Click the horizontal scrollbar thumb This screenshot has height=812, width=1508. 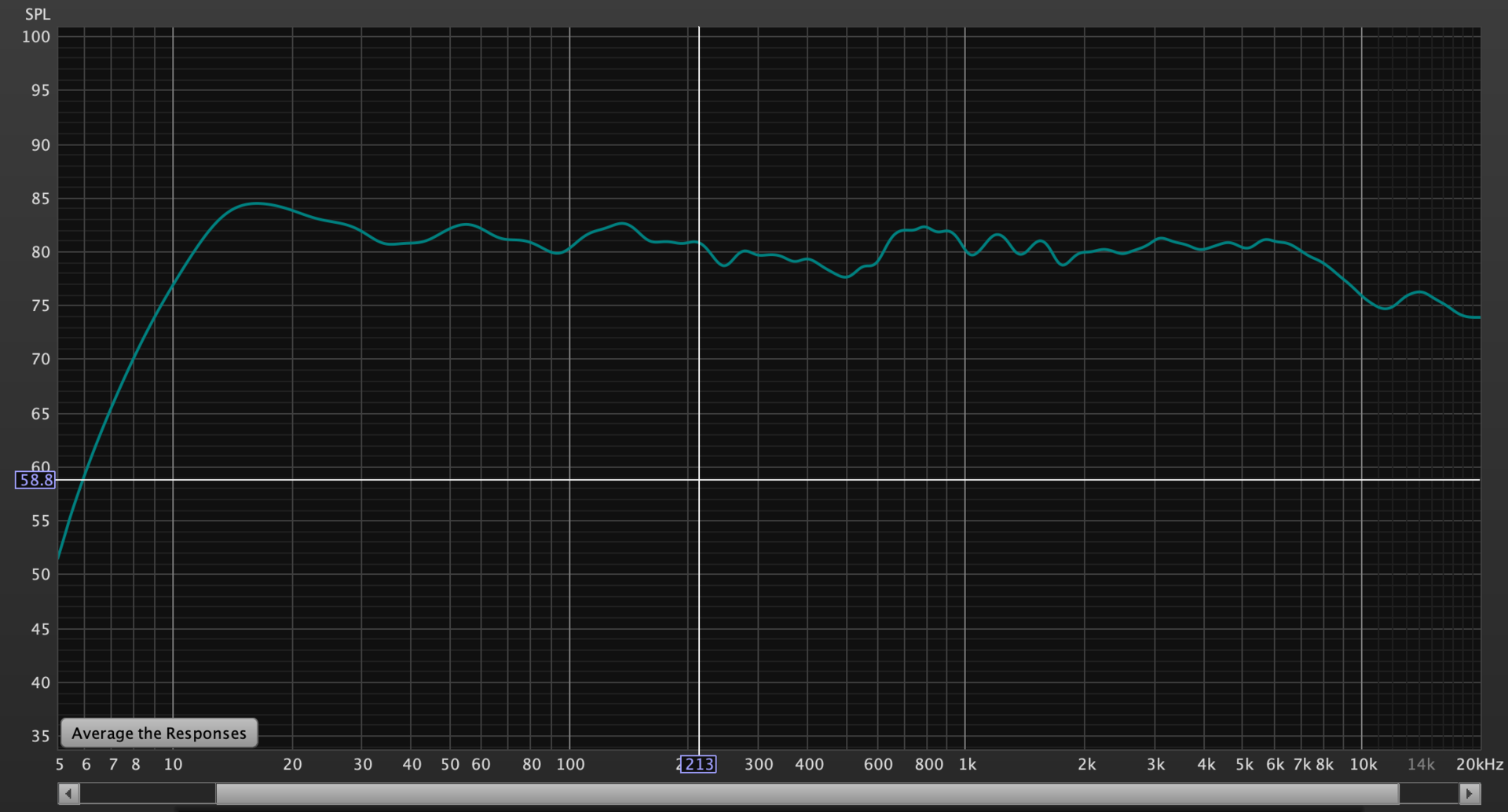click(807, 793)
